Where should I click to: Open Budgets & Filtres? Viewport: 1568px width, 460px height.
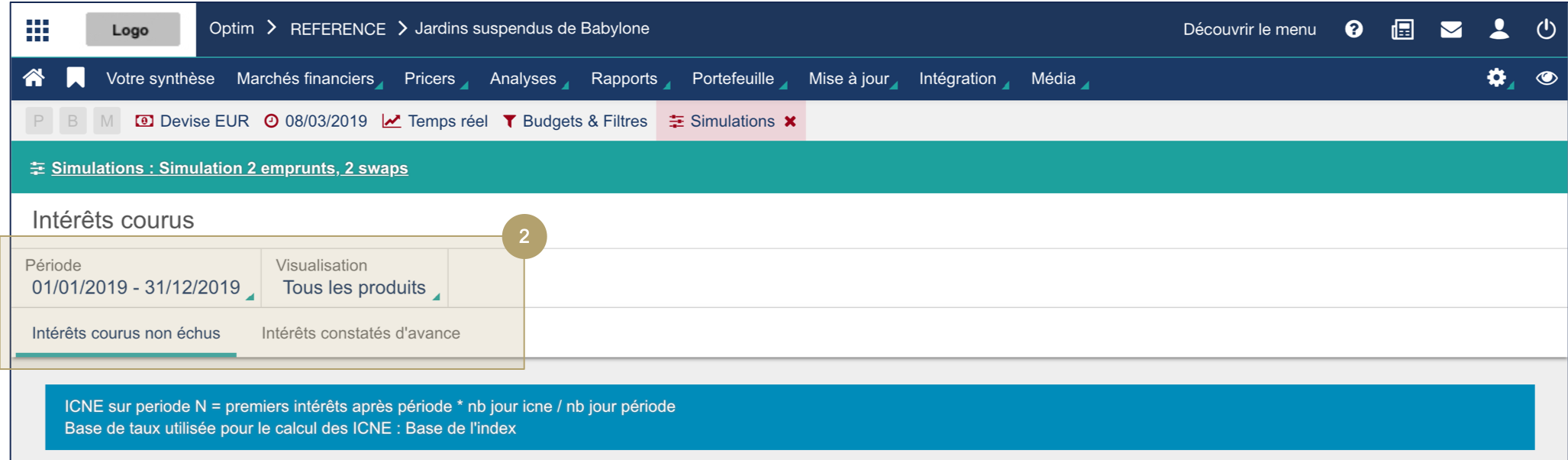585,121
